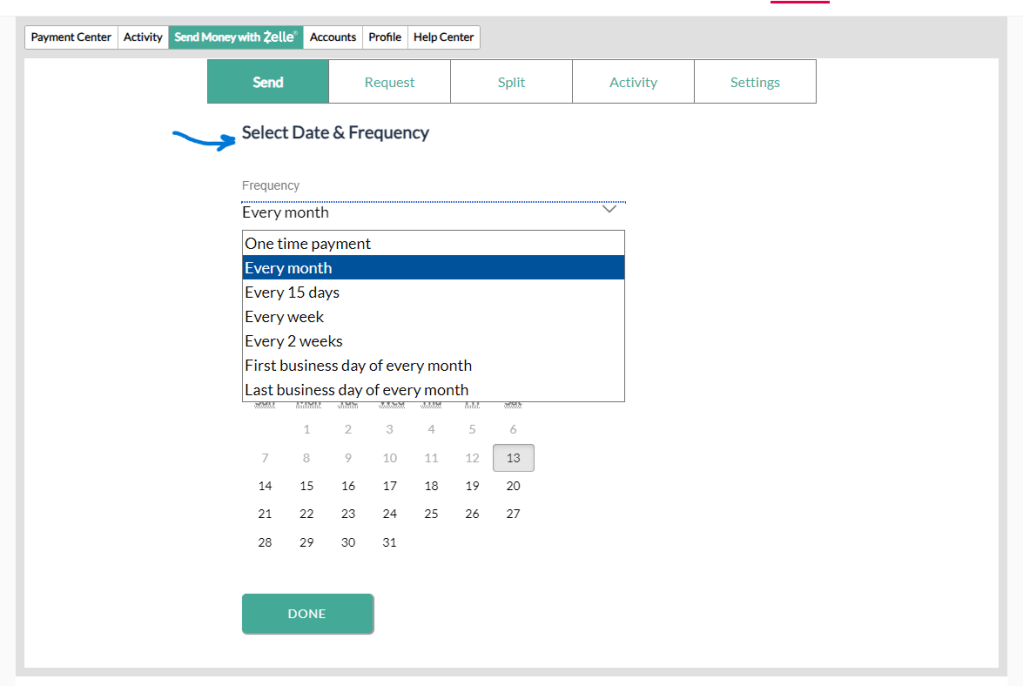
Task: Open the Accounts menu item
Action: pos(333,37)
